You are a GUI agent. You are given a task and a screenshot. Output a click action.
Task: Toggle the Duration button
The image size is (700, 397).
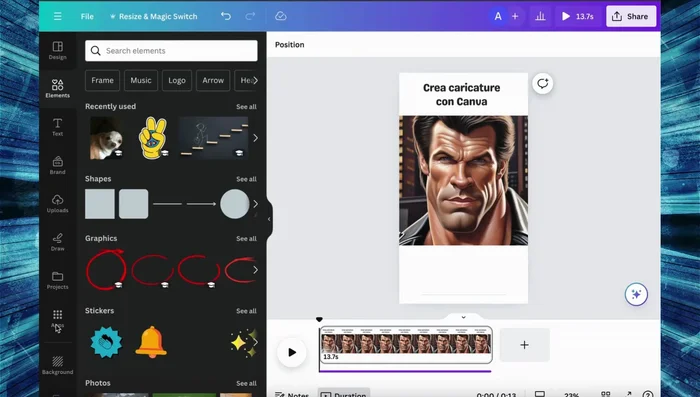[344, 394]
